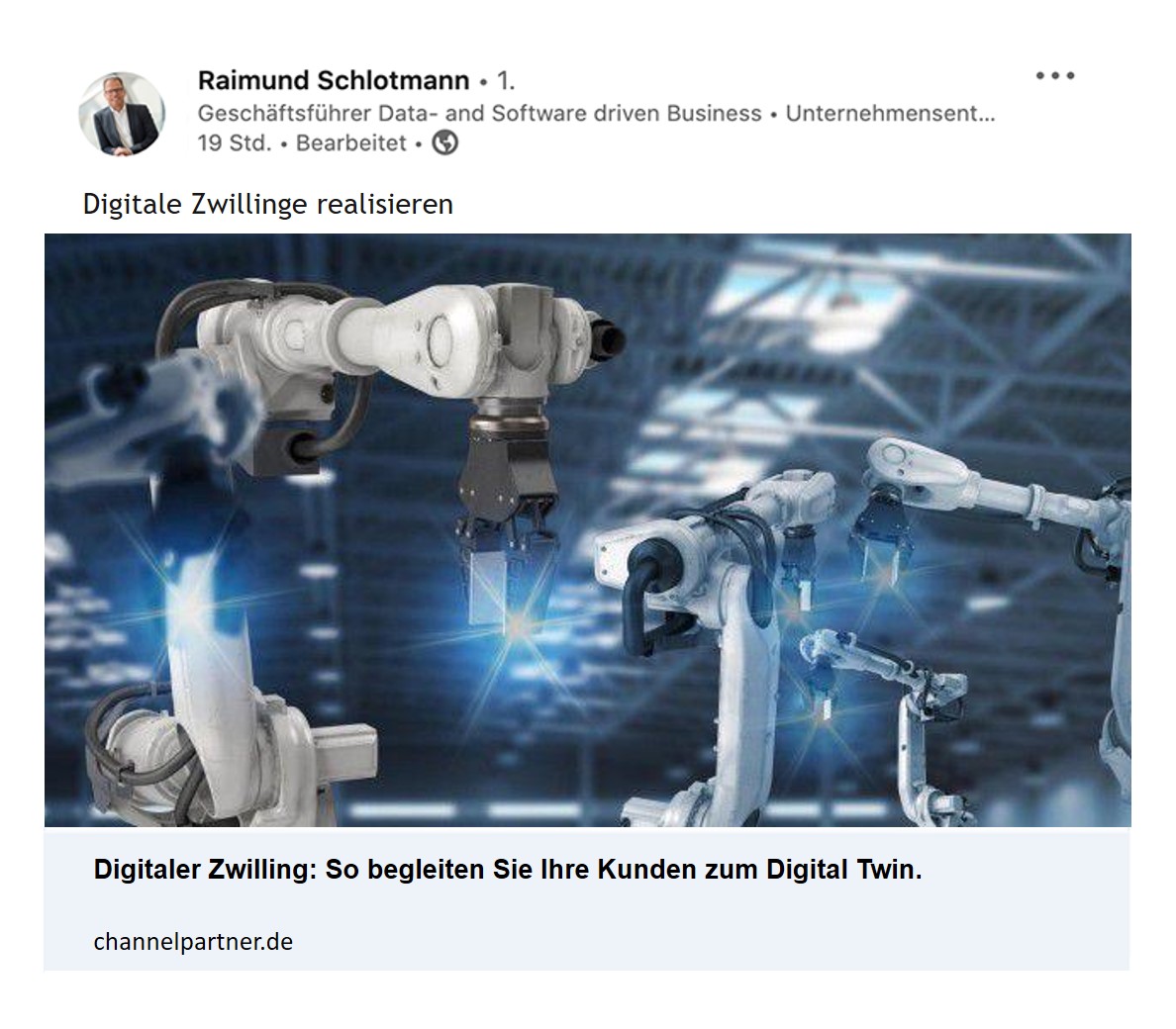Click Raimund Schlotmann's profile photo
Screen dimensions: 1176x1029
(122, 114)
